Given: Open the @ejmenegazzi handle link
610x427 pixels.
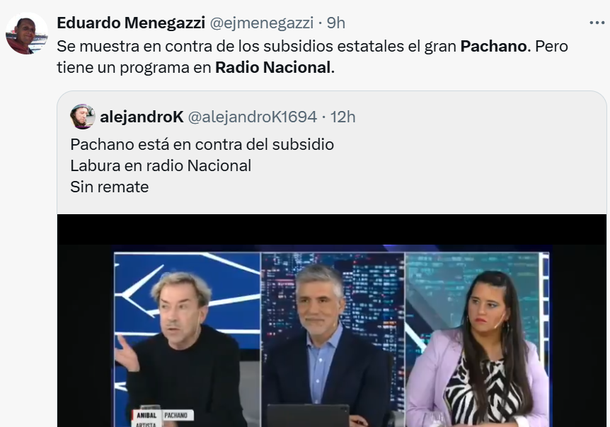Looking at the screenshot, I should tap(261, 23).
